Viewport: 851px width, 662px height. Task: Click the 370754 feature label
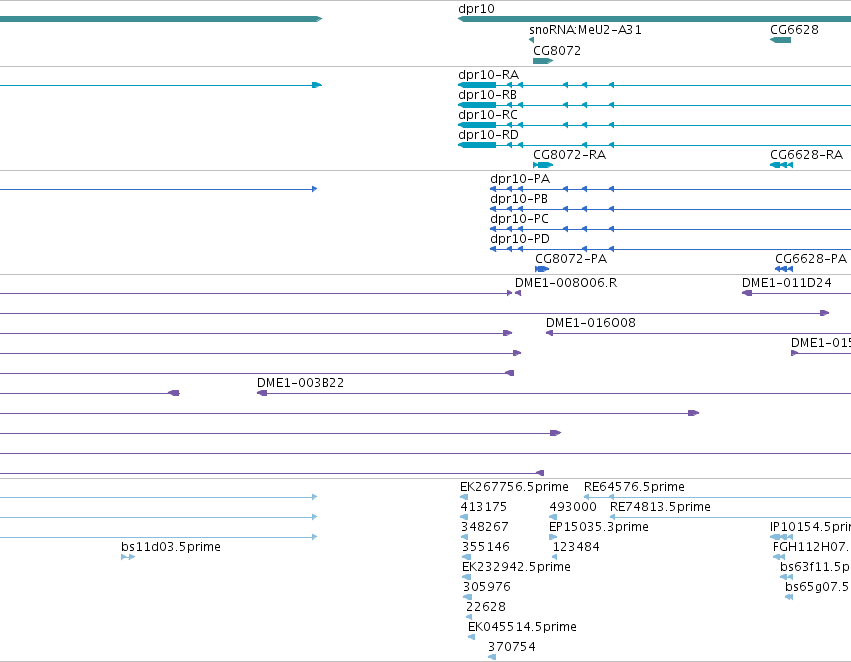(512, 647)
